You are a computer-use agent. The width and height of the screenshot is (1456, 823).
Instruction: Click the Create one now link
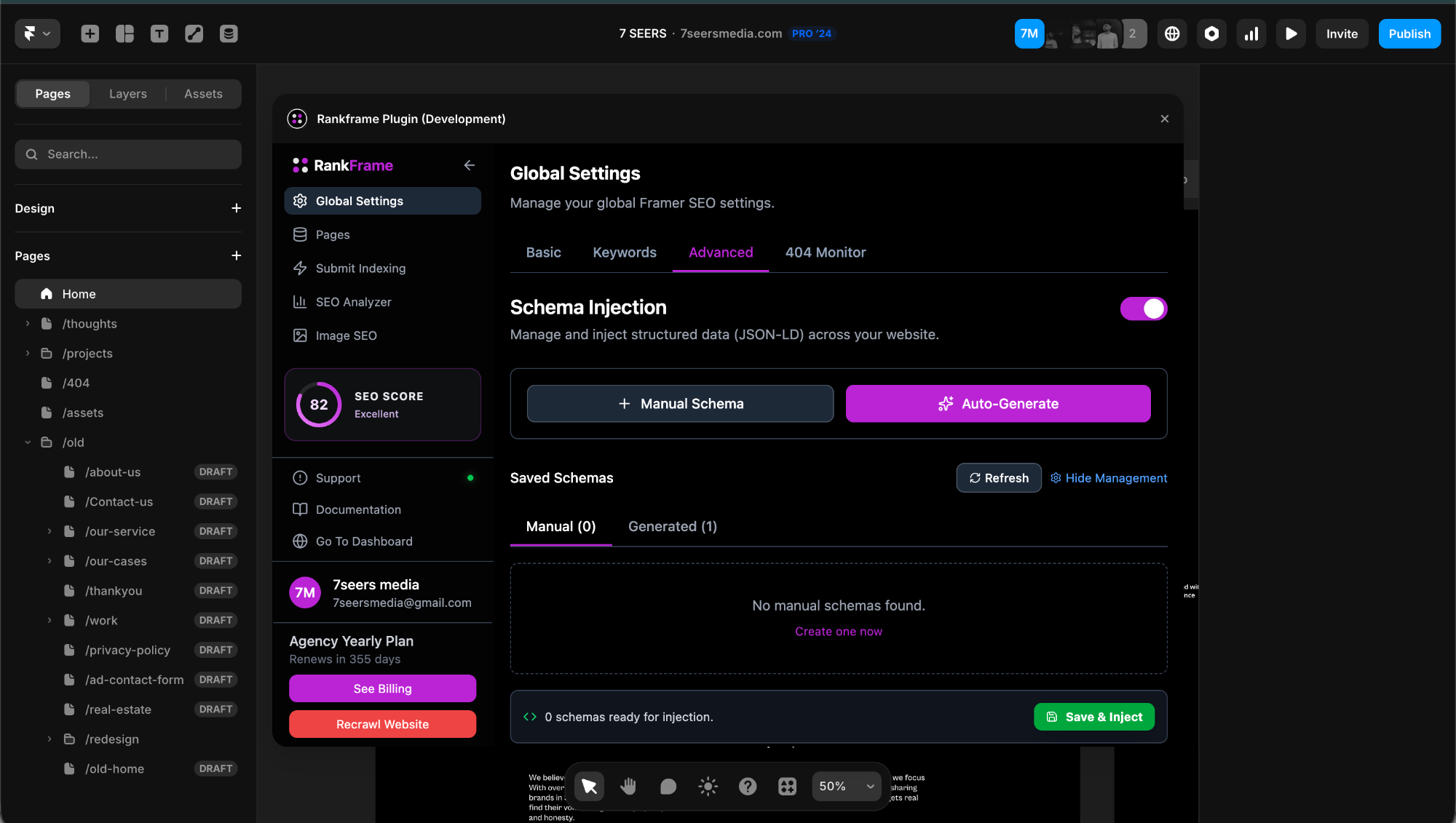838,631
